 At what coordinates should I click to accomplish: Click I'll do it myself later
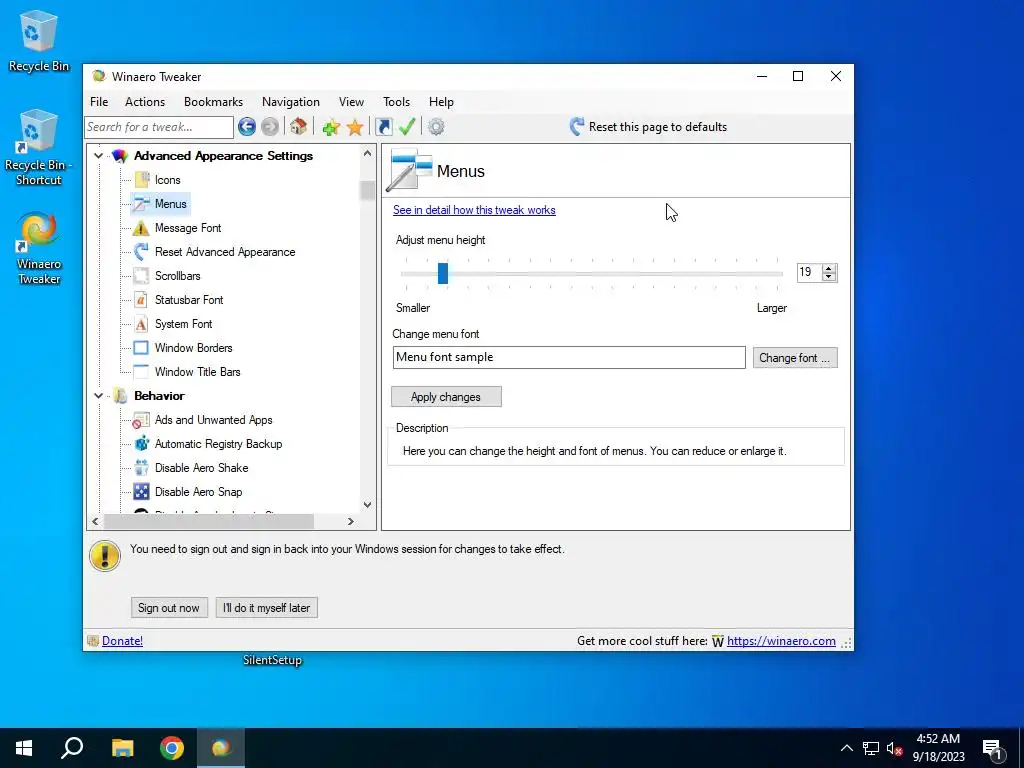click(266, 607)
